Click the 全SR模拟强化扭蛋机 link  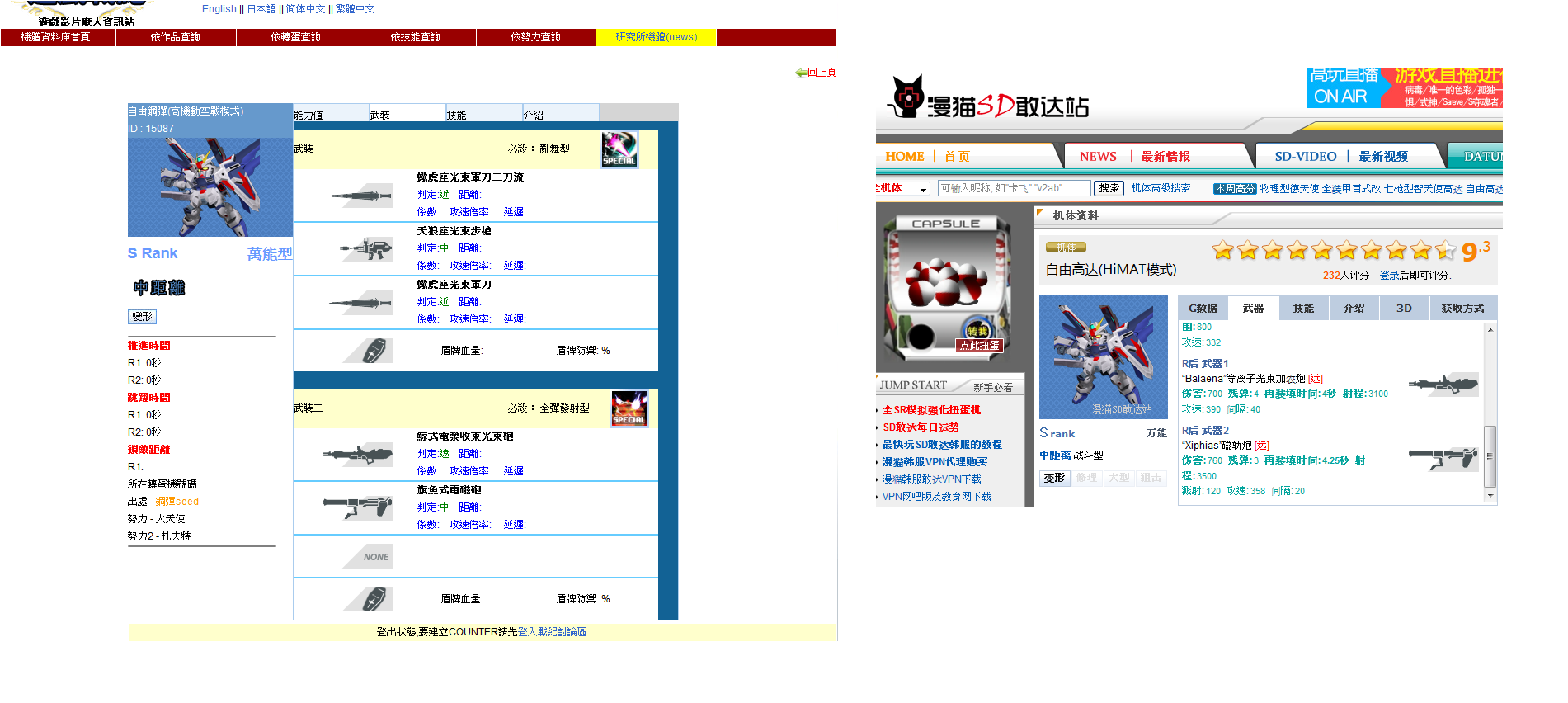[931, 410]
